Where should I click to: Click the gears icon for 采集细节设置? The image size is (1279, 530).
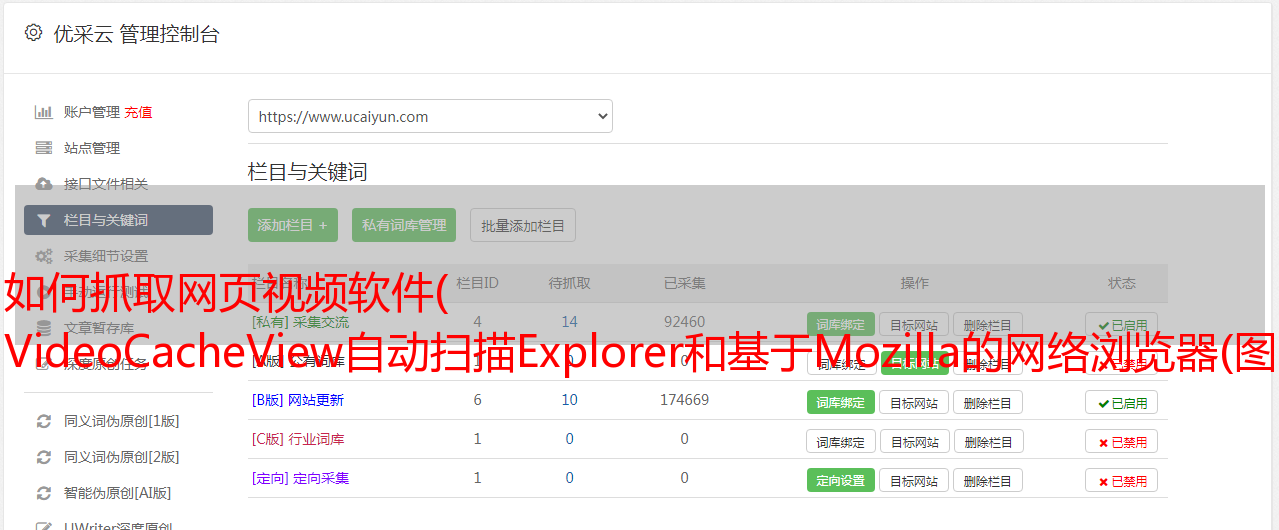[x=43, y=256]
